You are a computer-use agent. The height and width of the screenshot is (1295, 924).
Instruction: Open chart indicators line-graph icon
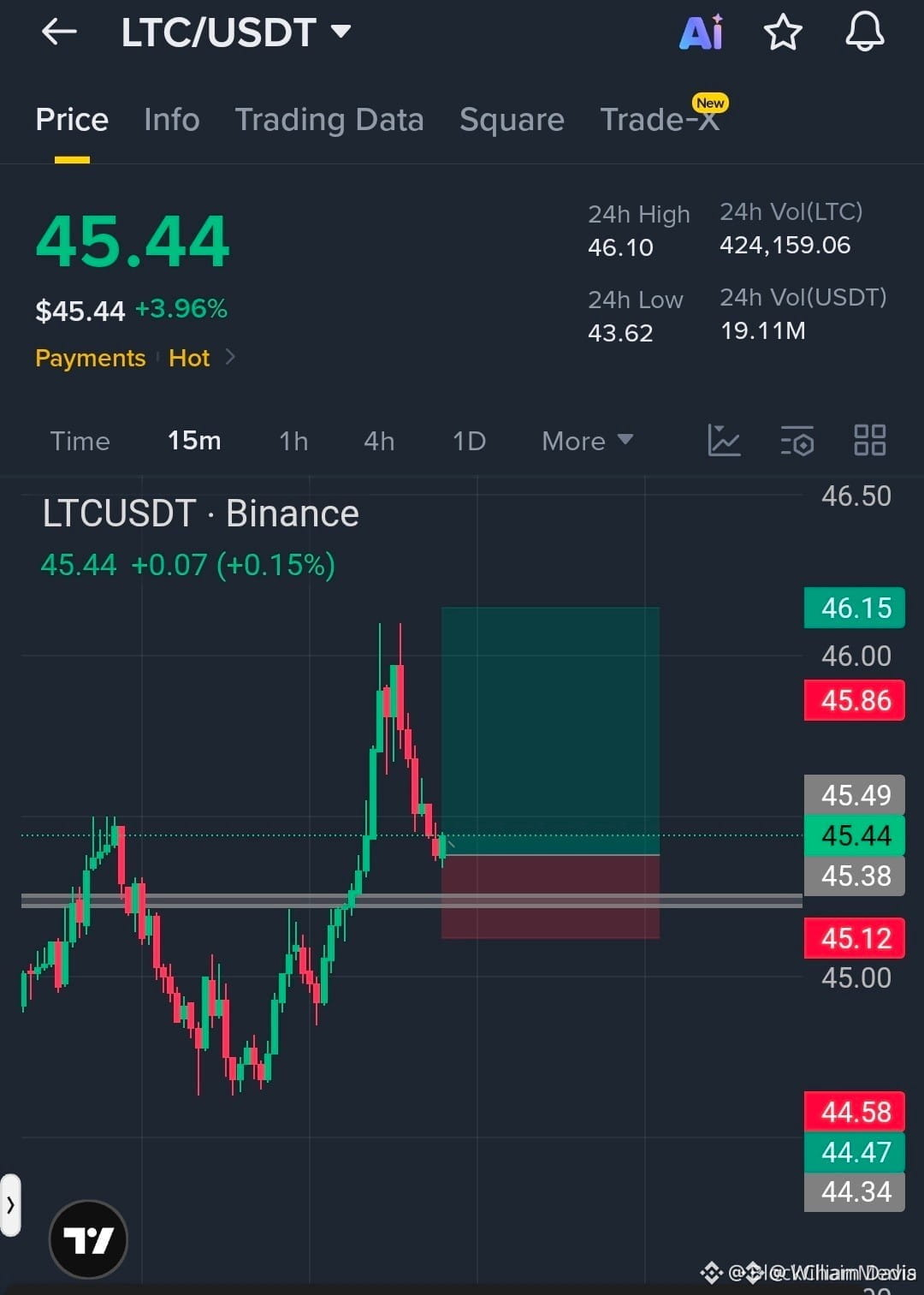tap(724, 440)
